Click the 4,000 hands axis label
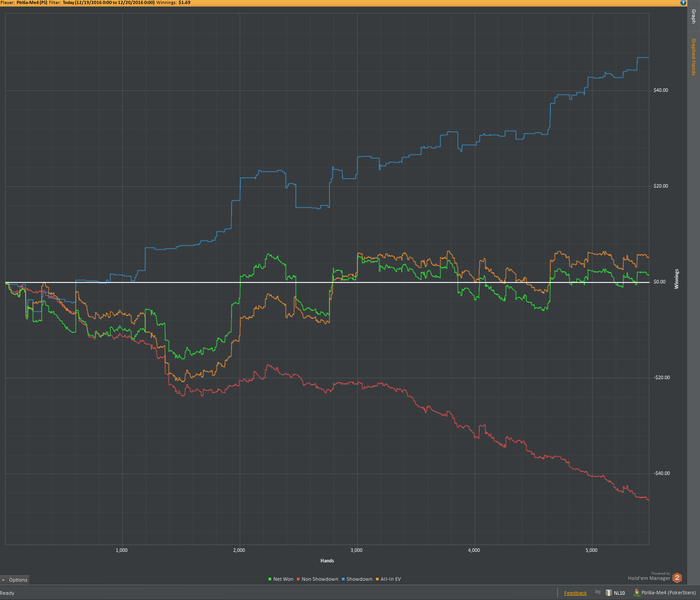The image size is (700, 600). 474,550
